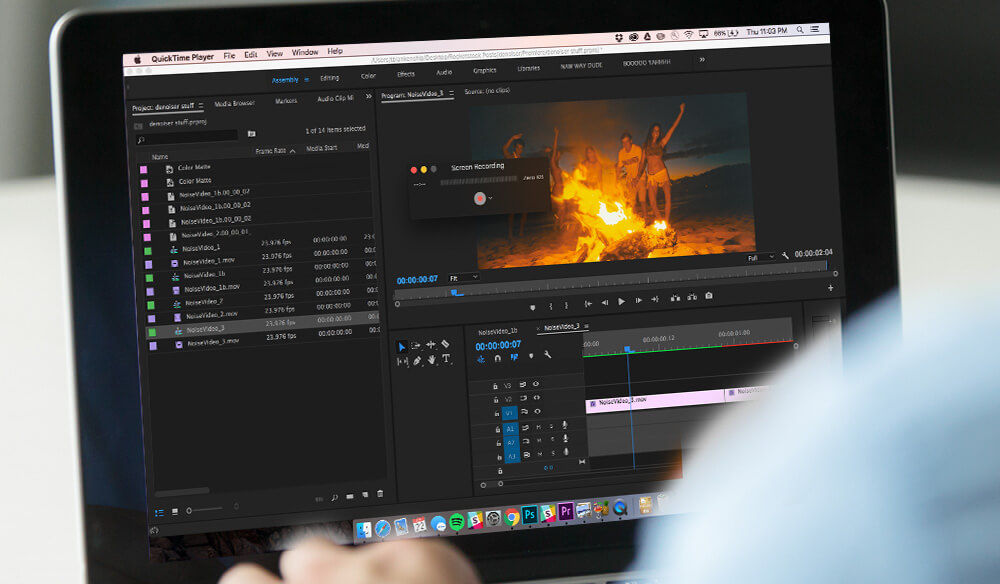The height and width of the screenshot is (584, 1000).
Task: Click the New Item icon in Project panel
Action: [365, 495]
